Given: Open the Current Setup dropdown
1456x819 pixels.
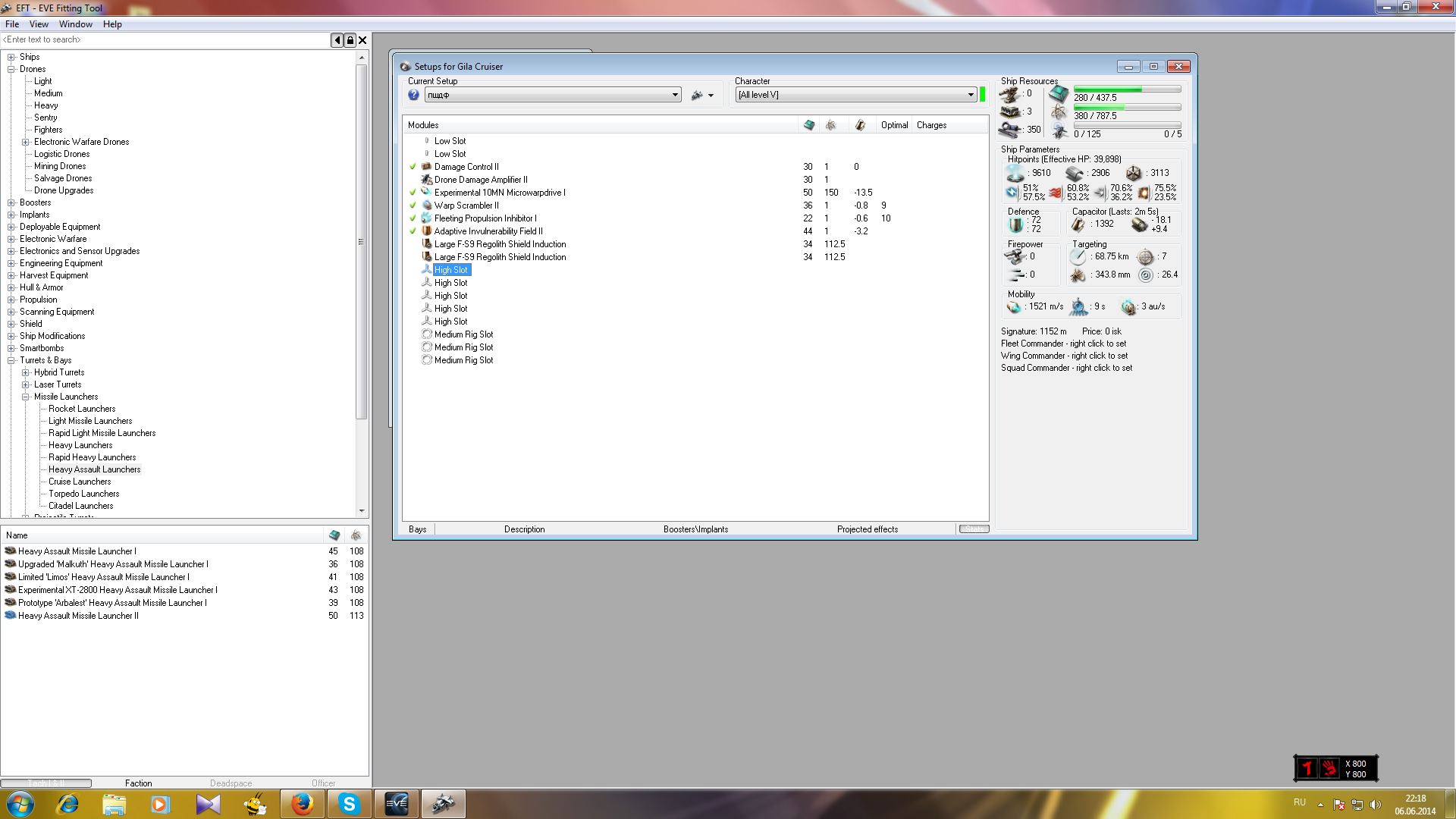Looking at the screenshot, I should point(553,95).
